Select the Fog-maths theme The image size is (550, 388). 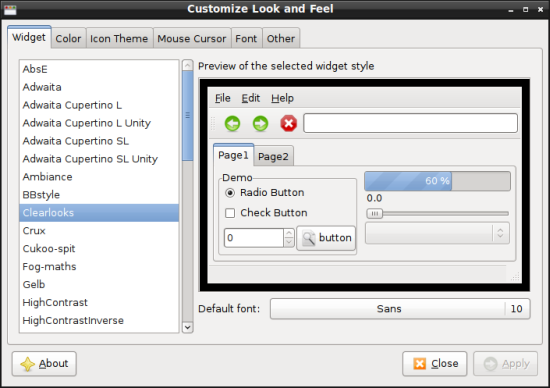pyautogui.click(x=99, y=266)
